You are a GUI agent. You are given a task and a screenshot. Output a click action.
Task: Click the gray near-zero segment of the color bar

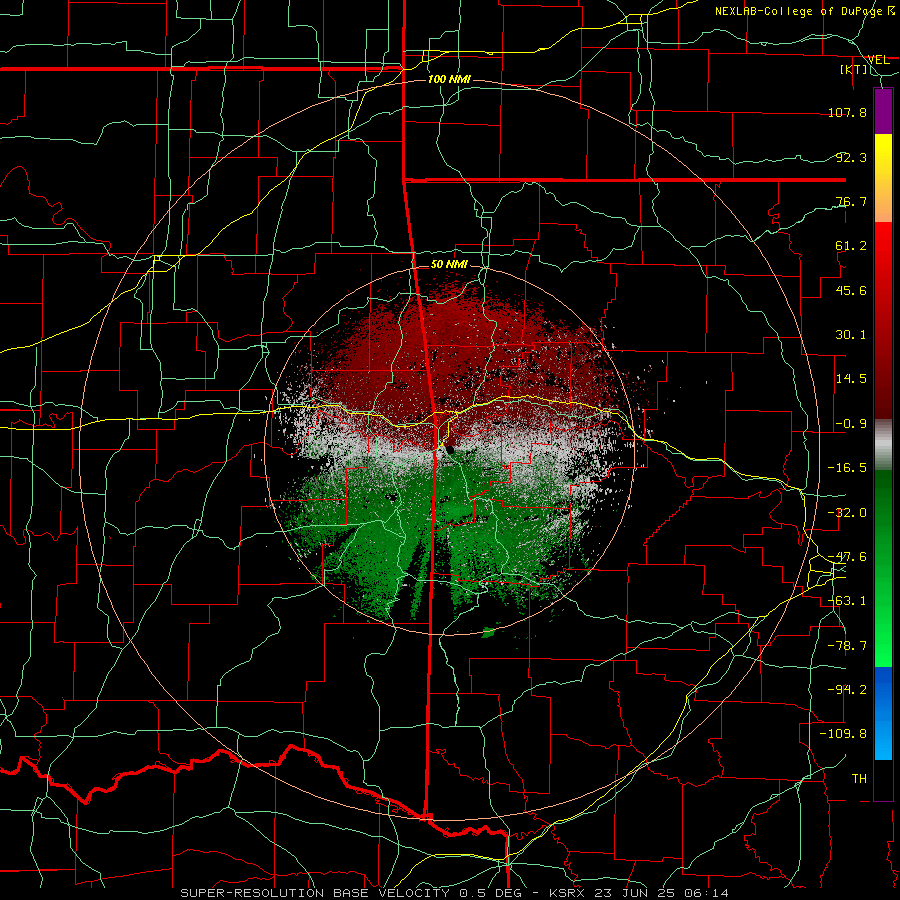point(883,445)
